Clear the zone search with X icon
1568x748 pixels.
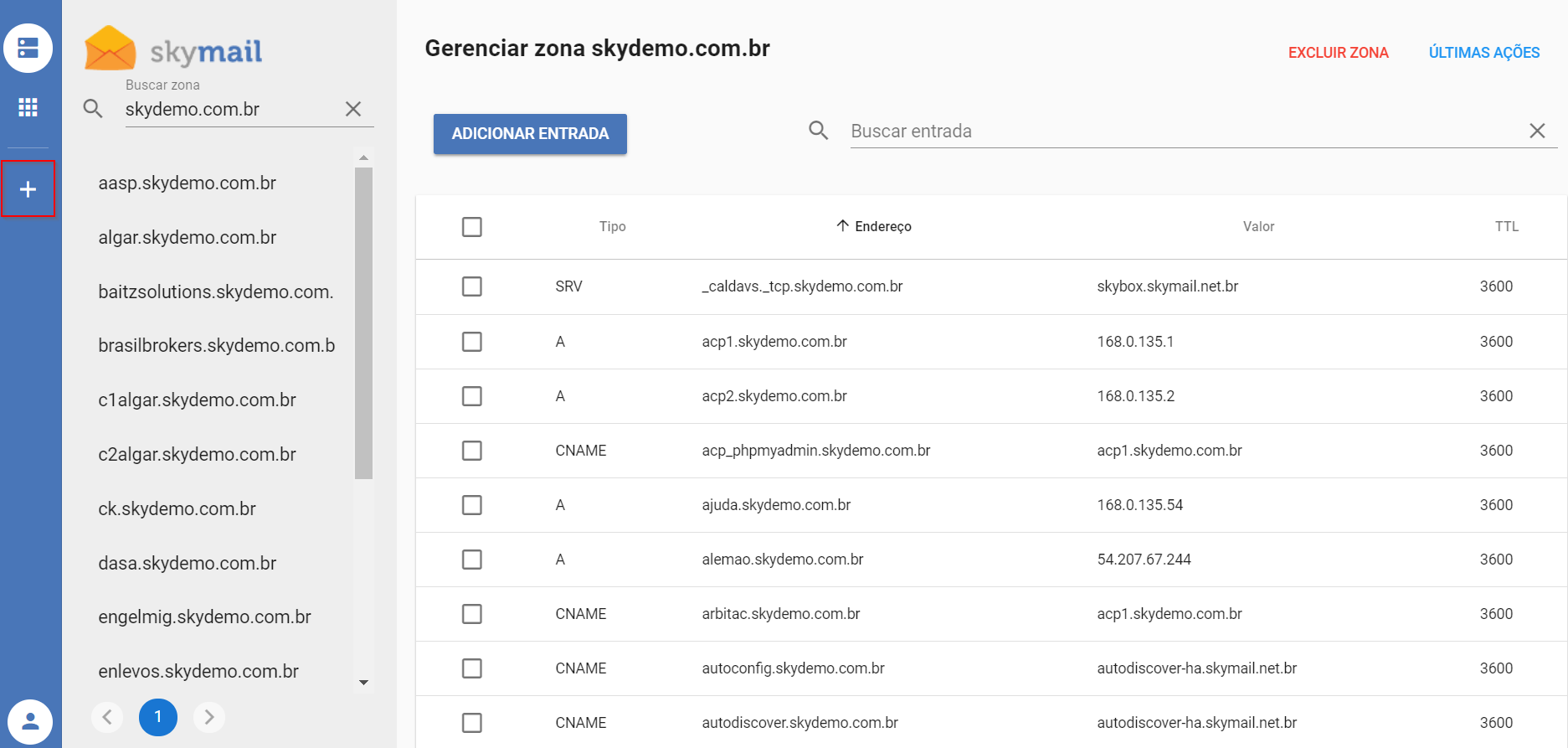(x=353, y=109)
